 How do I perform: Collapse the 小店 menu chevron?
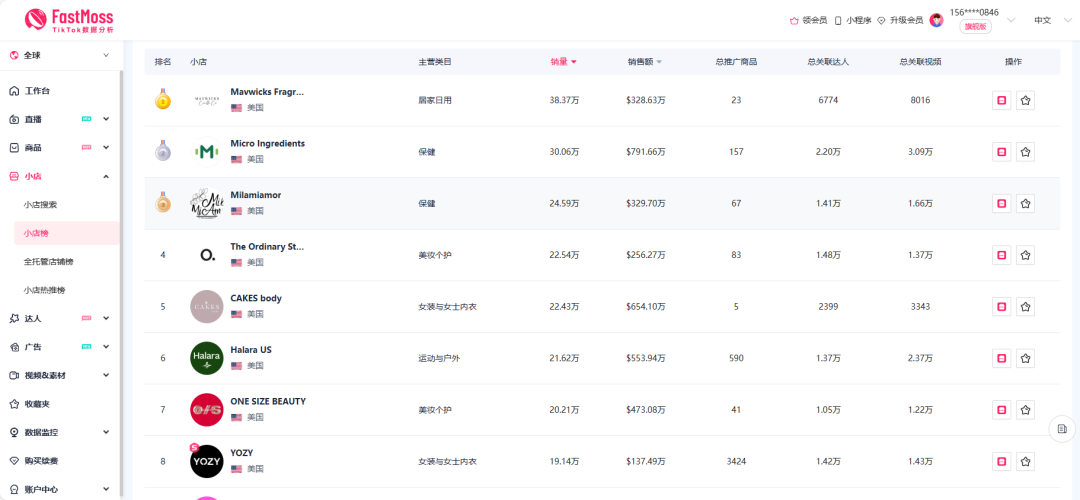[106, 176]
